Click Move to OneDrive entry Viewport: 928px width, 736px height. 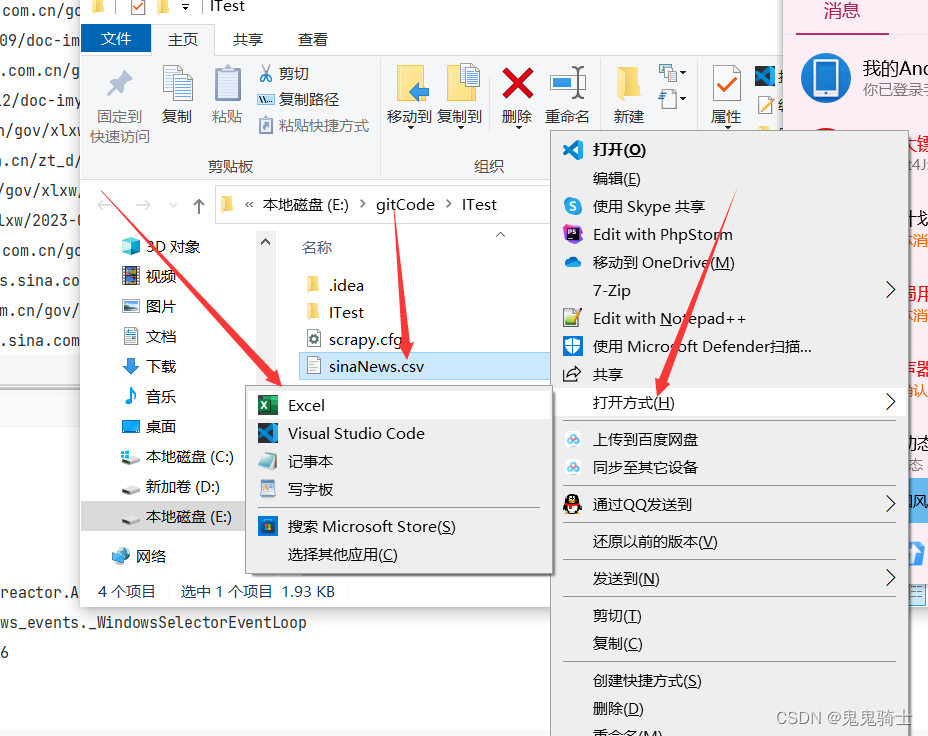pos(729,262)
